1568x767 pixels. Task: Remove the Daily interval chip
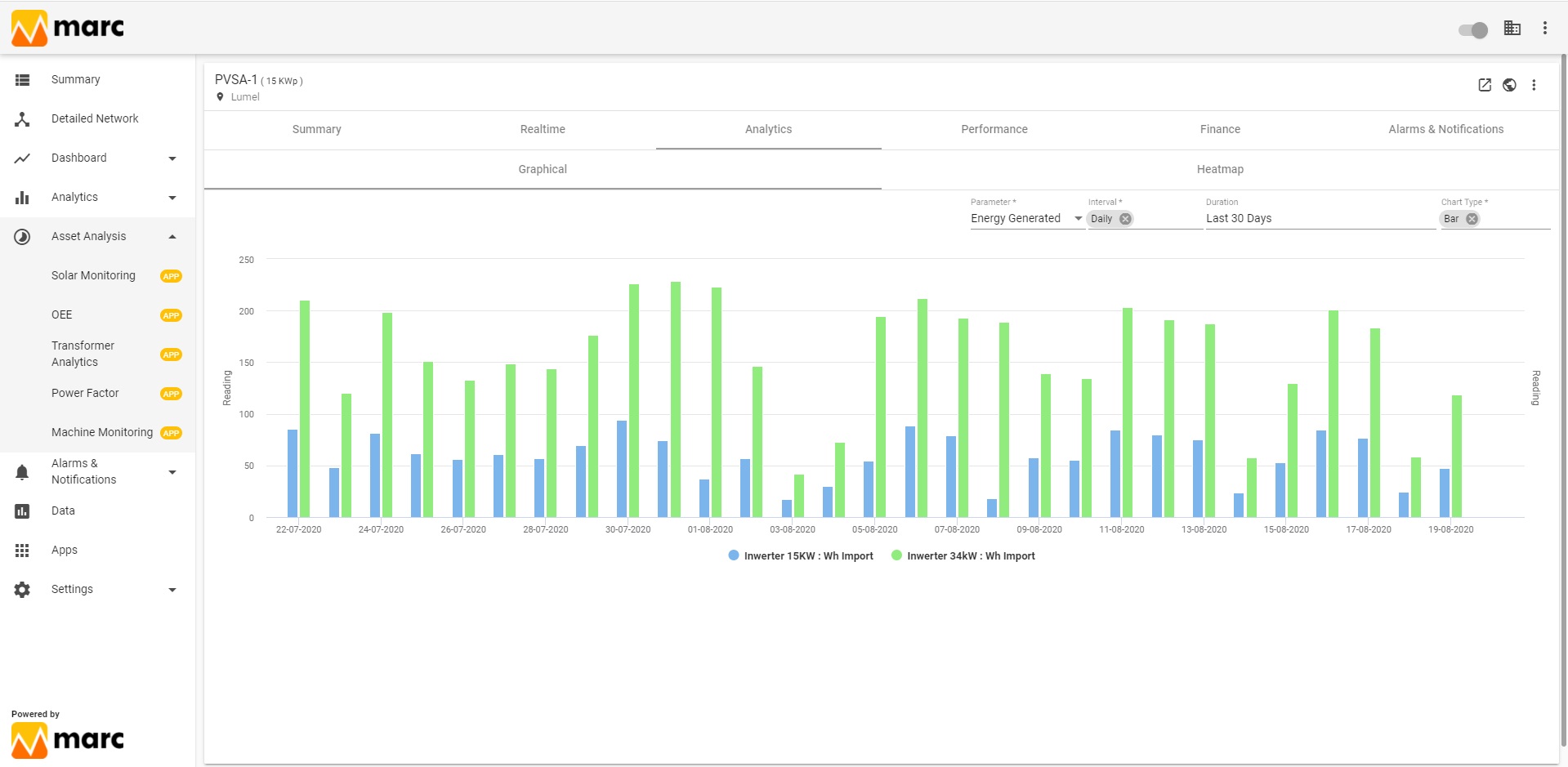click(1125, 219)
